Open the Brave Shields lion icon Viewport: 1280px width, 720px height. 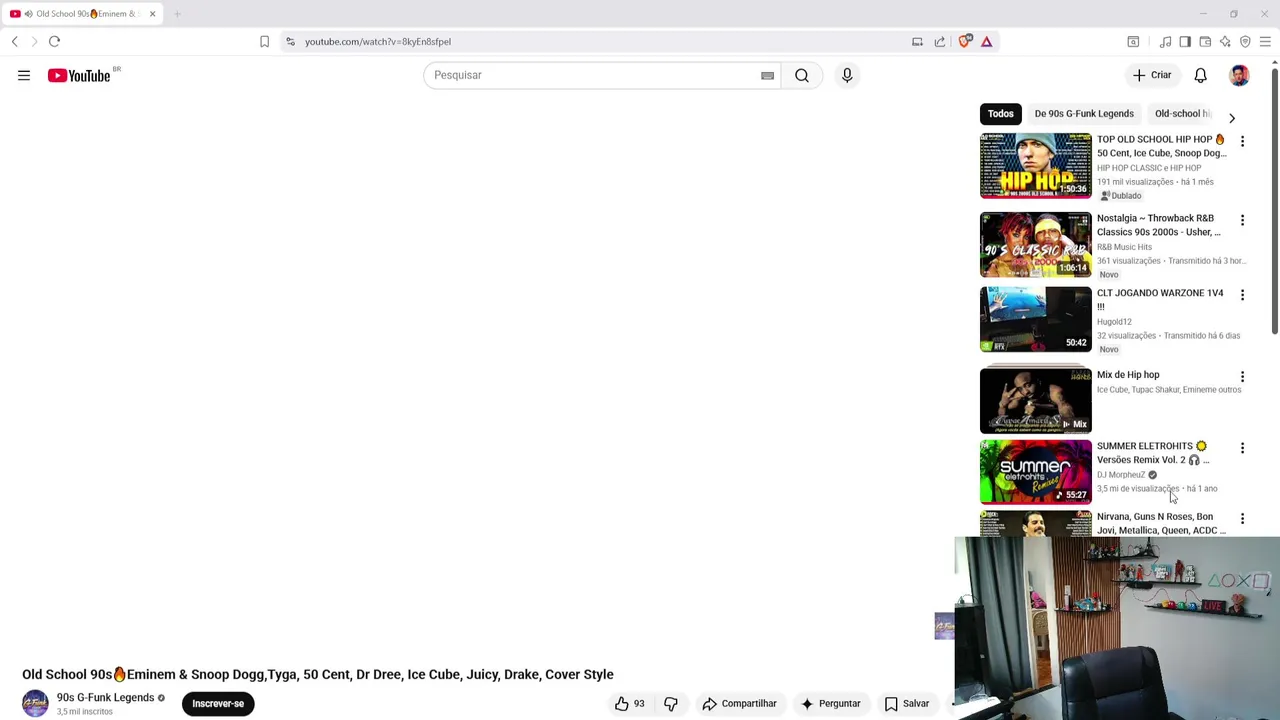965,41
